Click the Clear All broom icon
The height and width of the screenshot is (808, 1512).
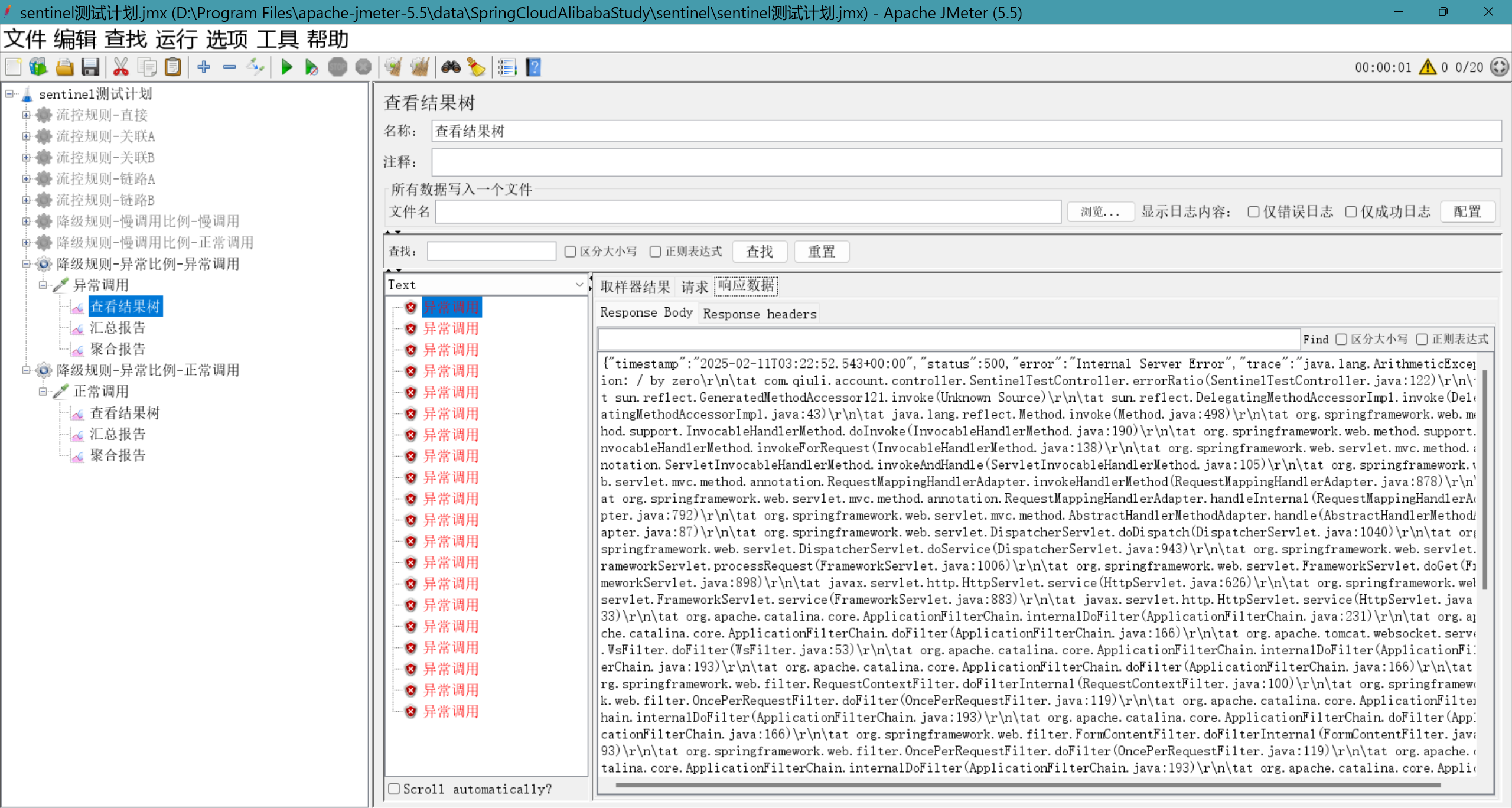pos(419,67)
